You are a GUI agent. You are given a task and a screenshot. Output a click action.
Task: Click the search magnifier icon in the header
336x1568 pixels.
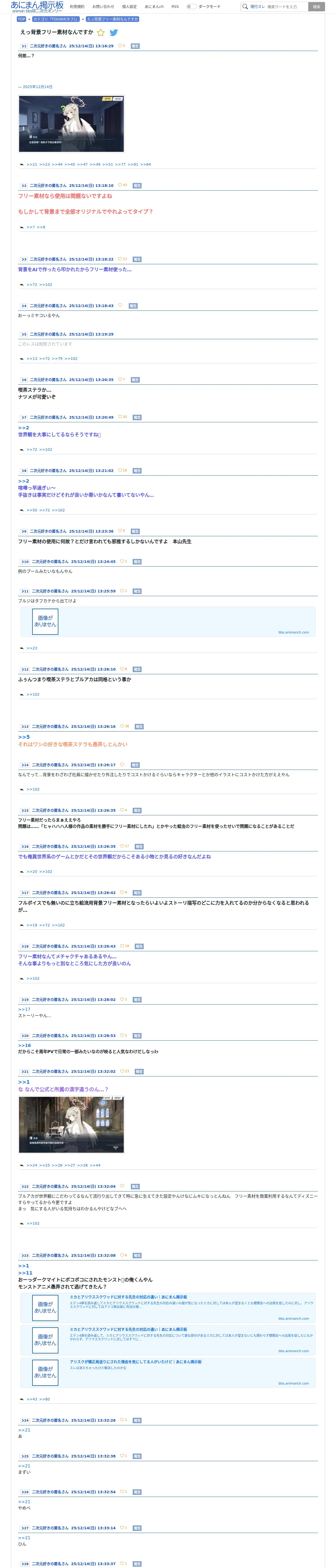[x=245, y=7]
